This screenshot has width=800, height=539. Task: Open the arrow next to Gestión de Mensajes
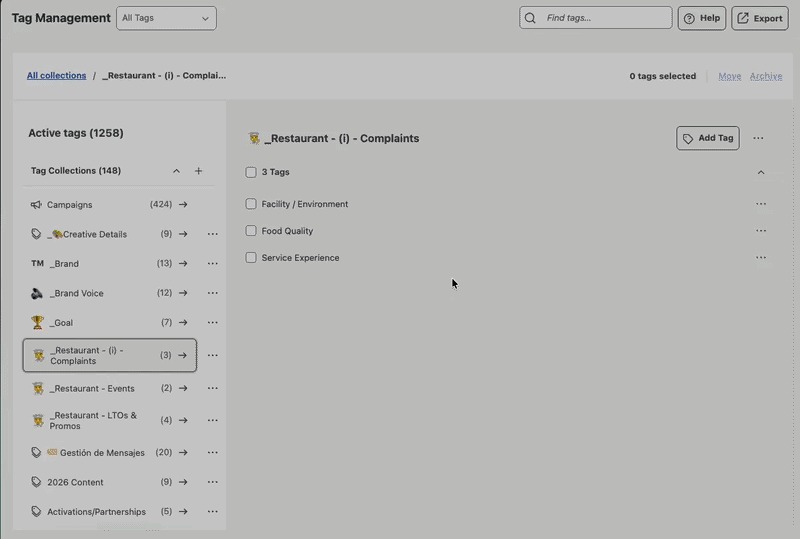[183, 452]
